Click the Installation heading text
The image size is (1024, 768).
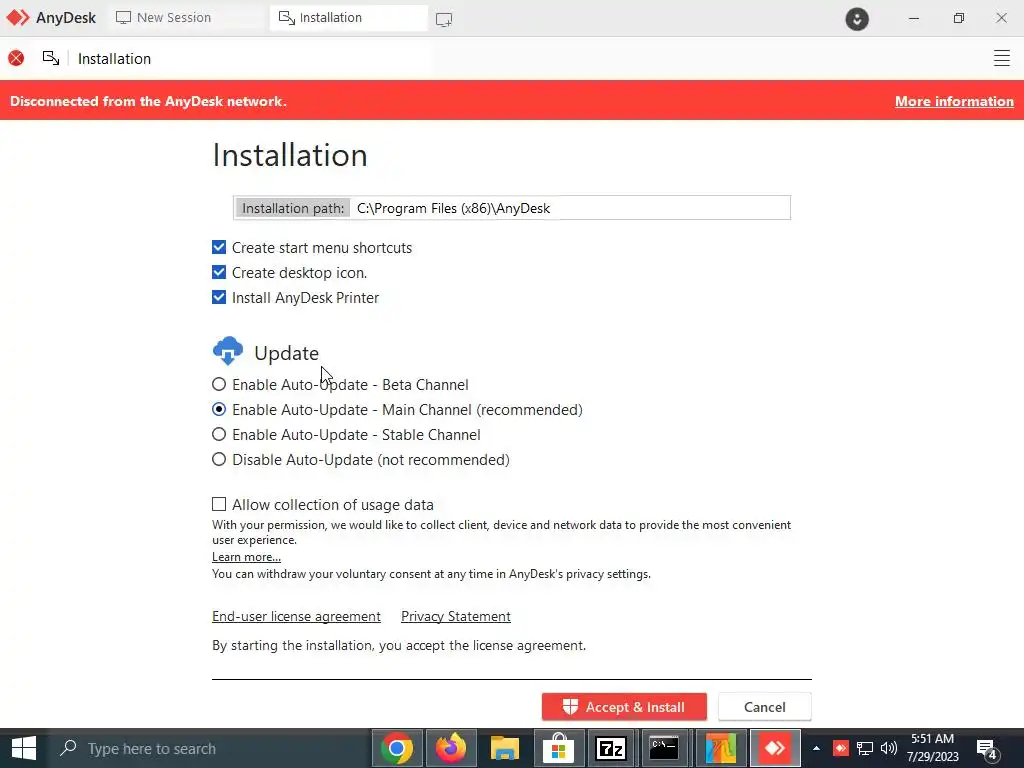pyautogui.click(x=290, y=155)
